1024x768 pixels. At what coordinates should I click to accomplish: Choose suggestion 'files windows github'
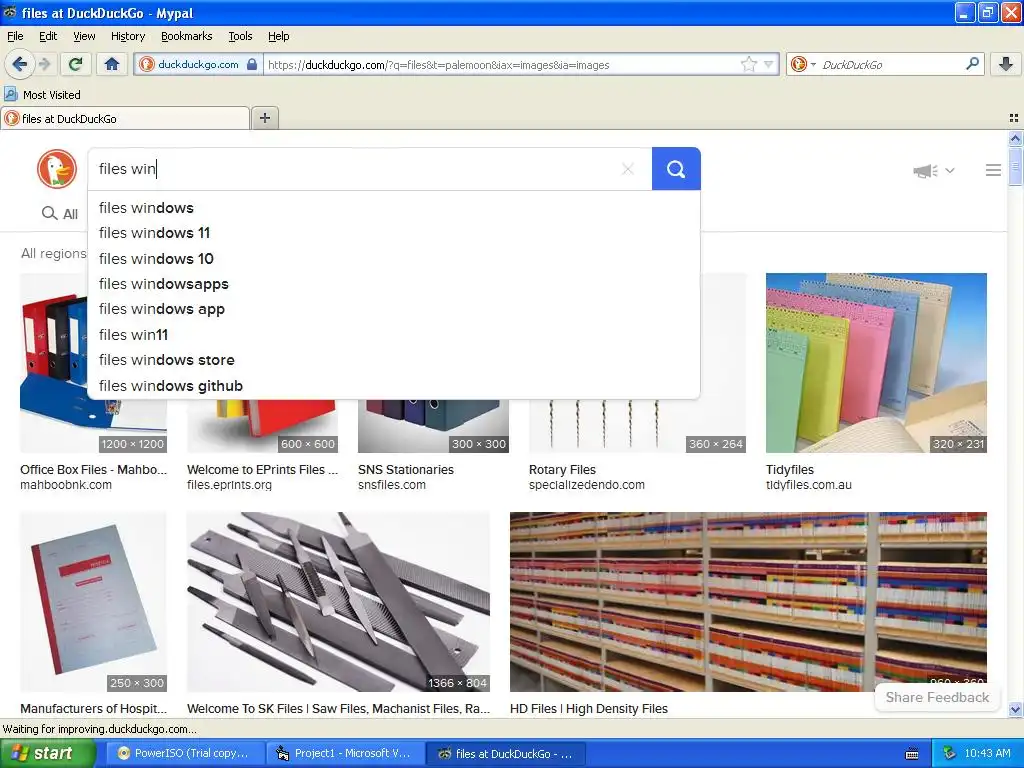394,386
